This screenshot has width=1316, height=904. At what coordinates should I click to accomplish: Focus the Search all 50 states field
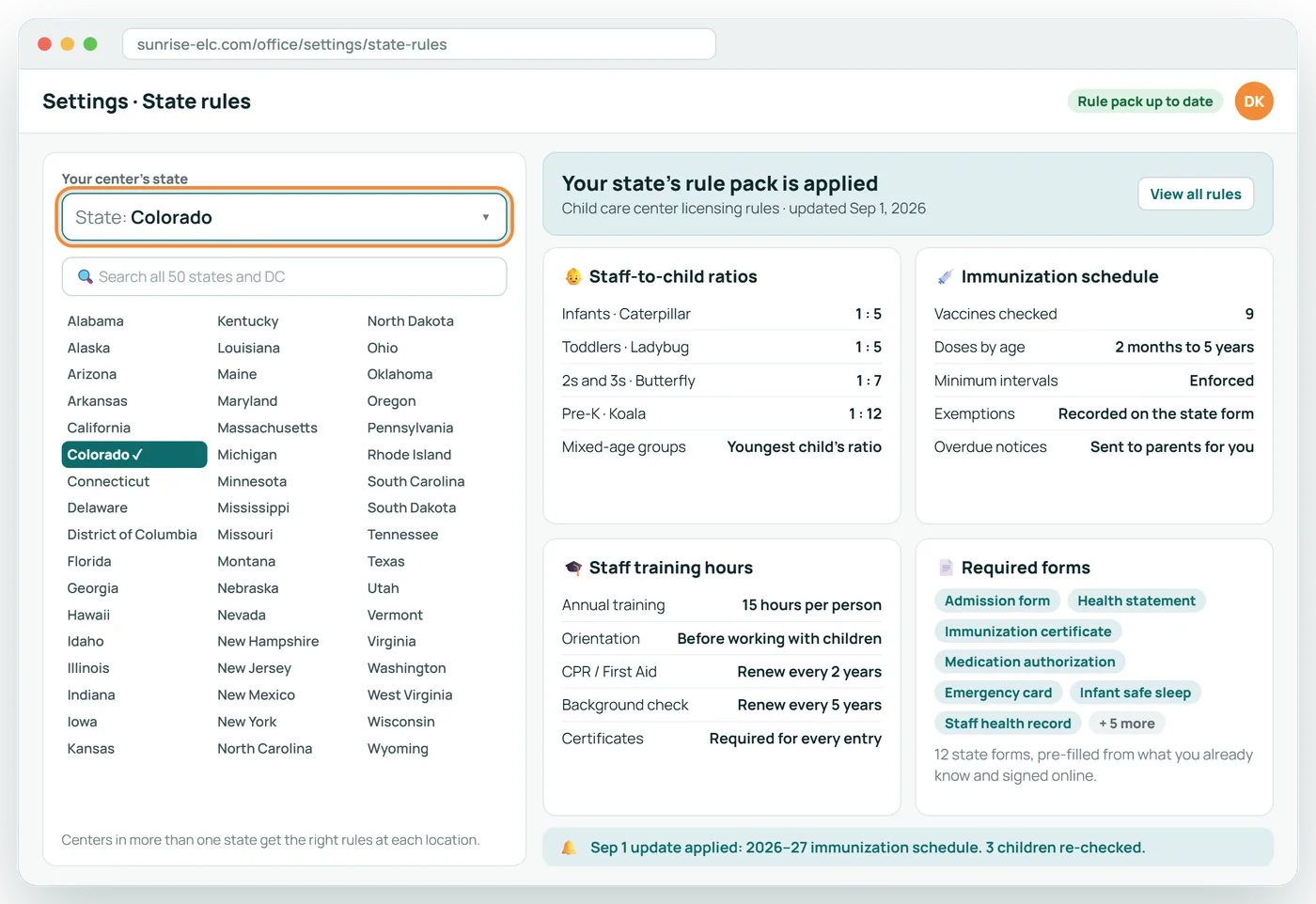coord(284,276)
